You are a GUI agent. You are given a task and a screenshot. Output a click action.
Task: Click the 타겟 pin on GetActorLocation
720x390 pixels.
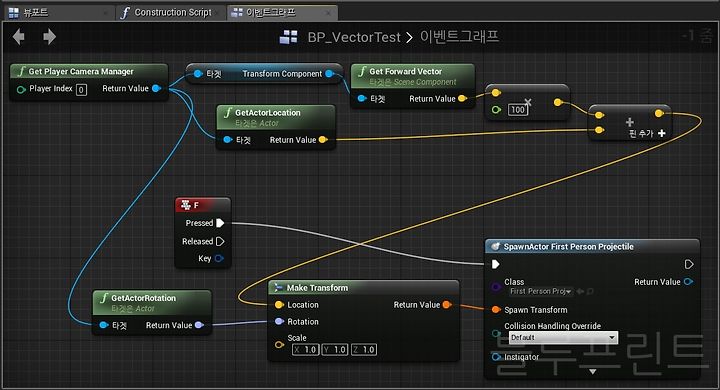point(228,140)
